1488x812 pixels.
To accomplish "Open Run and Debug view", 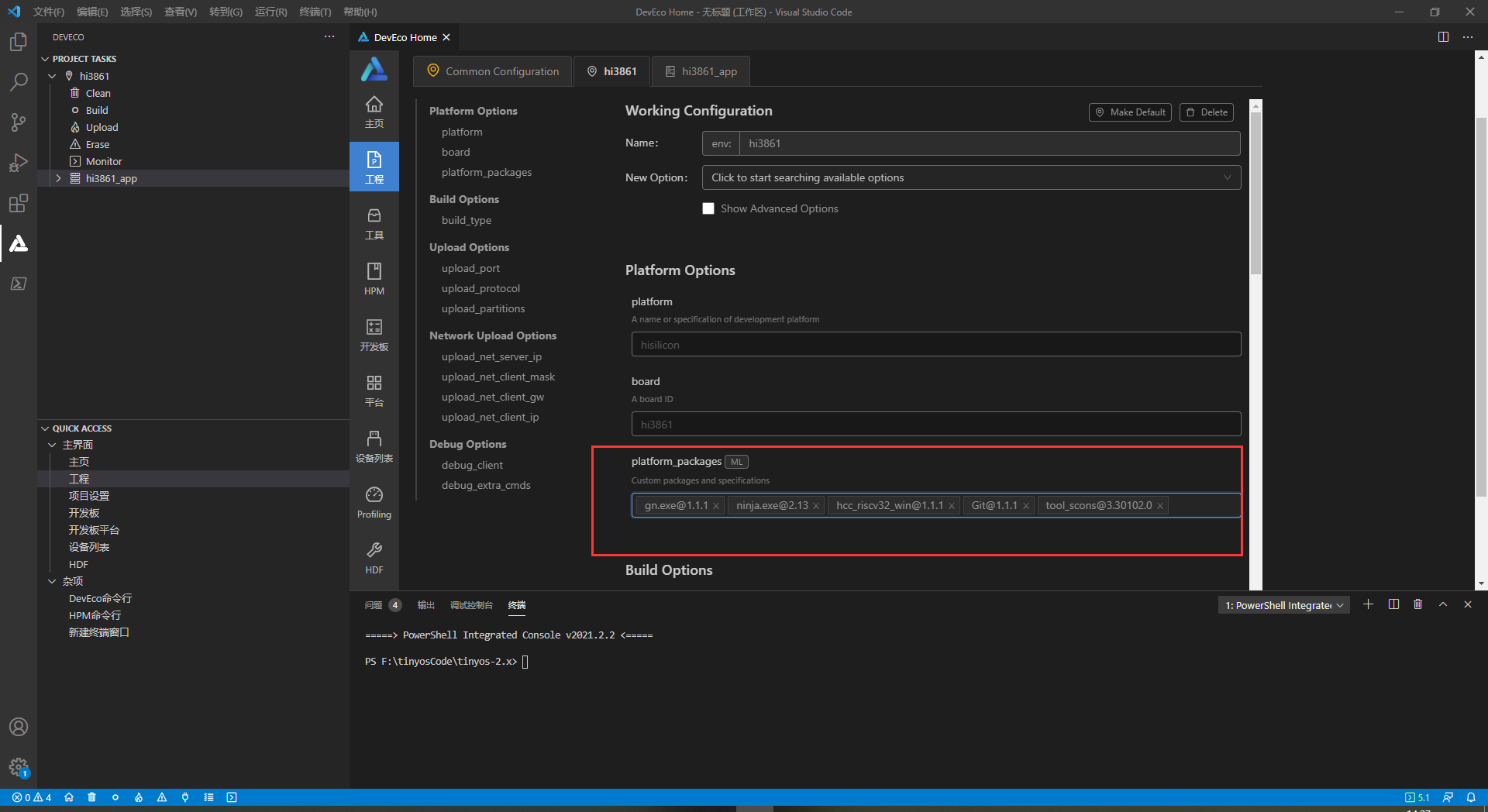I will pos(19,163).
